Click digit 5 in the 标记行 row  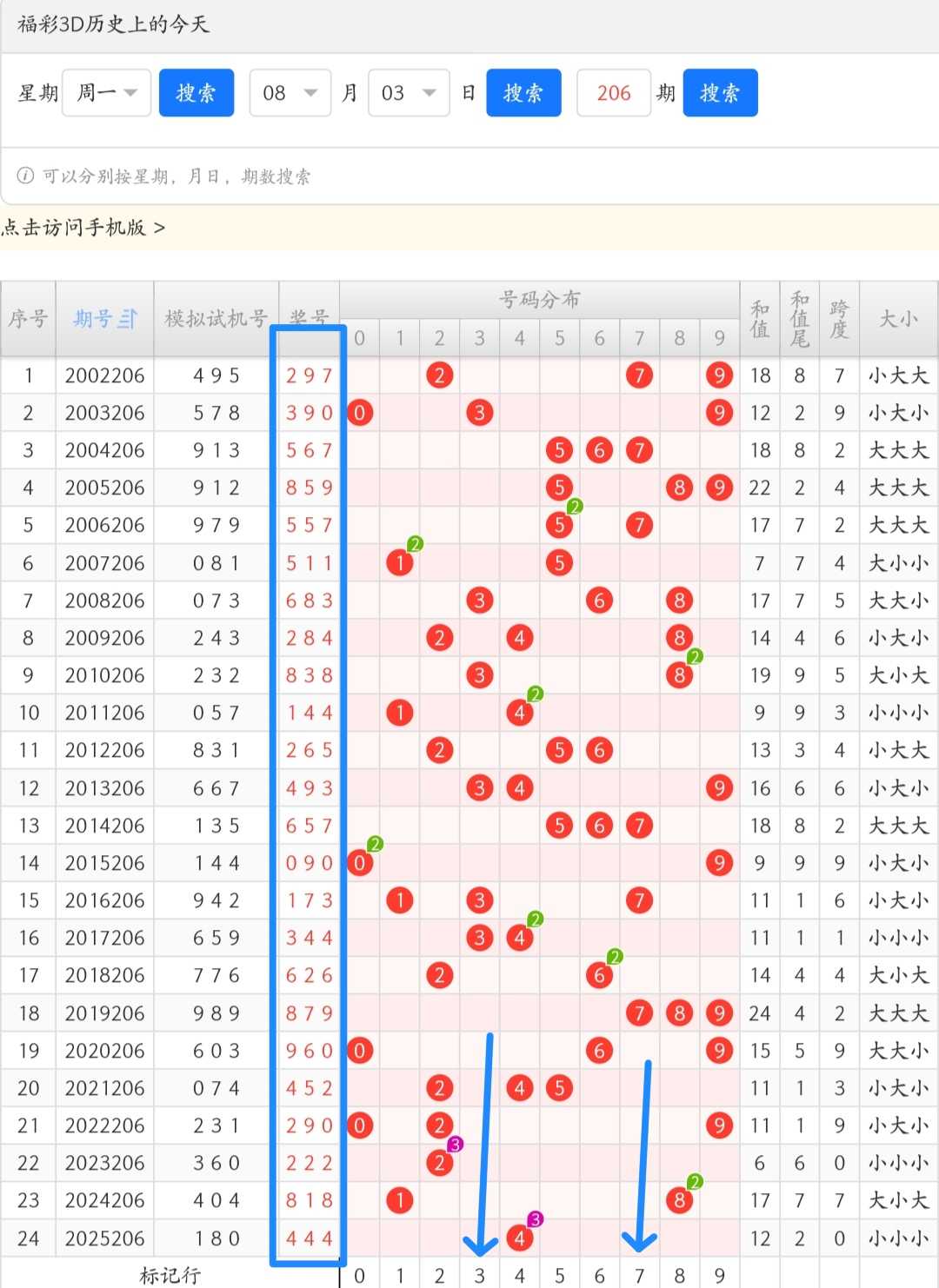click(559, 1275)
